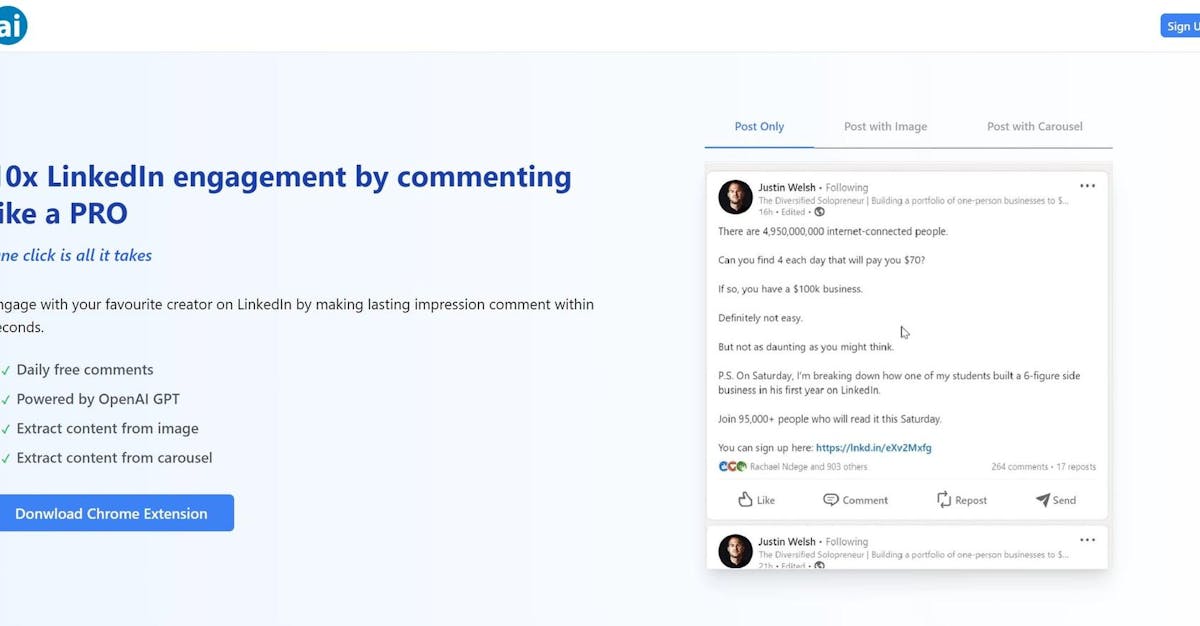Switch to the Post Only tab
This screenshot has width=1200, height=626.
(x=759, y=127)
